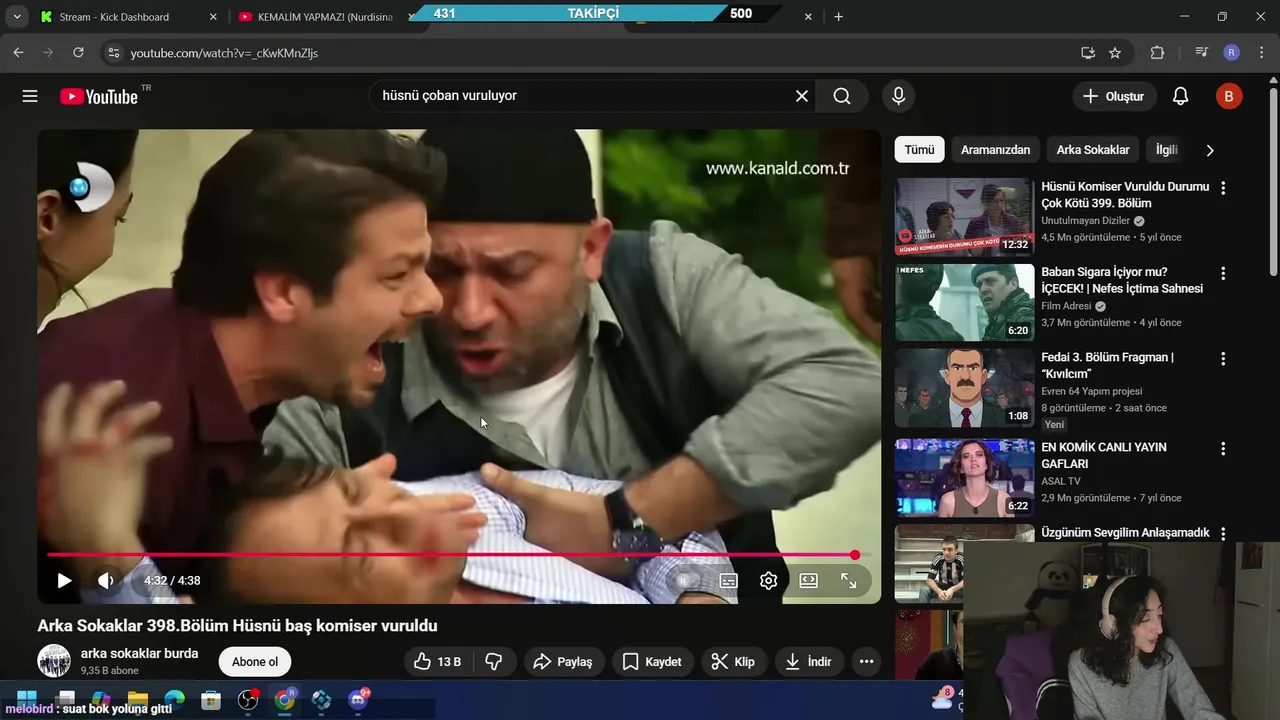This screenshot has height=720, width=1280.
Task: Open Baban Sigara İçiyor mu thumbnail
Action: click(x=964, y=303)
